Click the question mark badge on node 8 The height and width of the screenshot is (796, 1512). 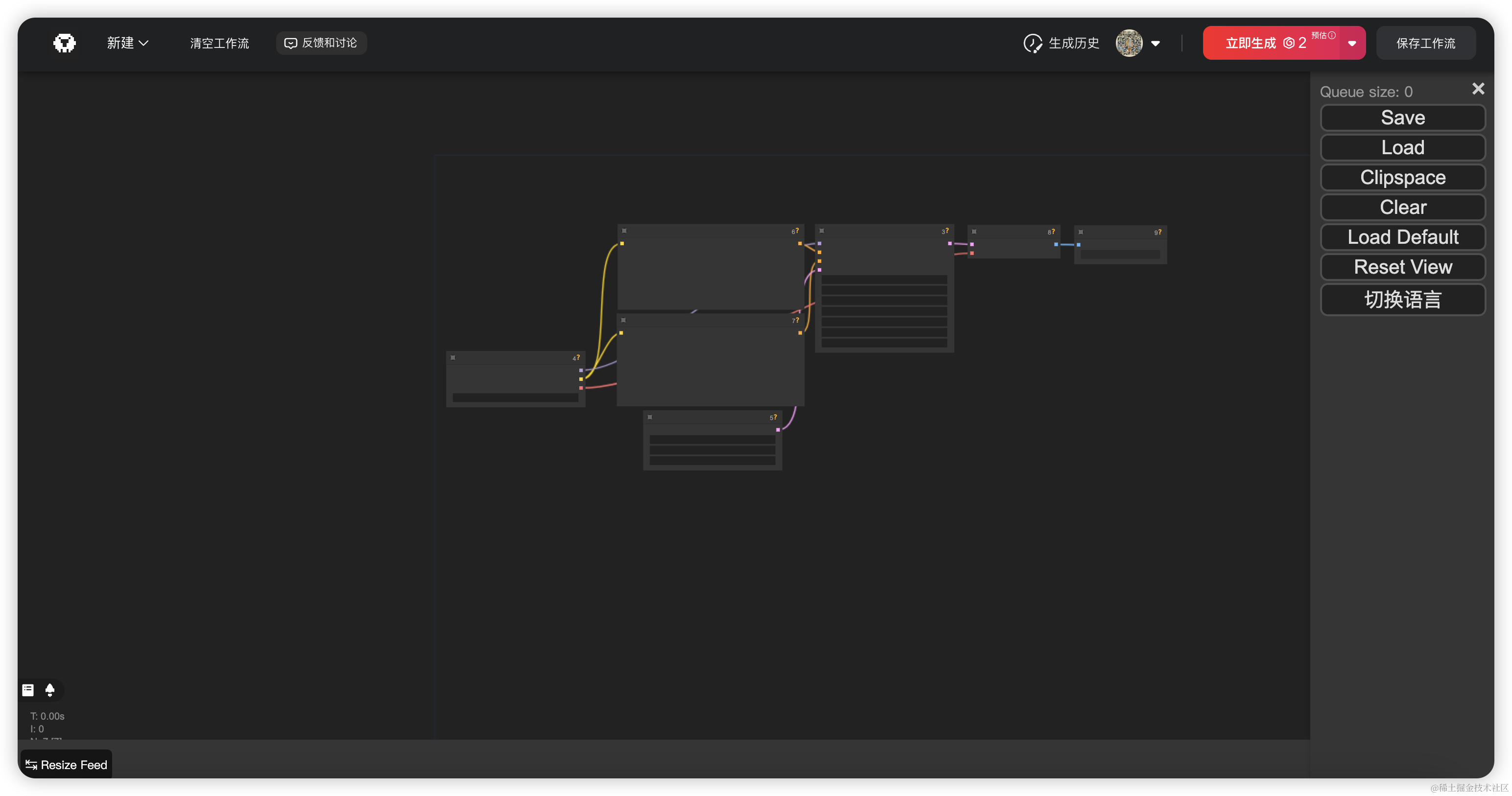(x=1053, y=231)
